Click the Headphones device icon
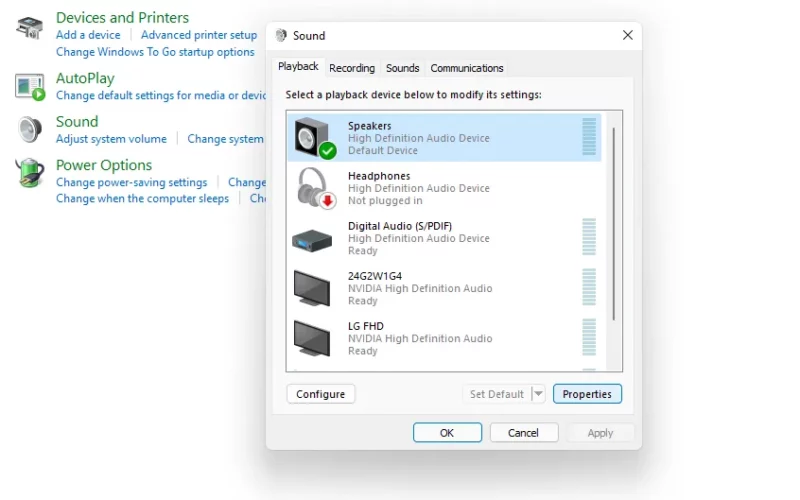800x500 pixels. [314, 188]
